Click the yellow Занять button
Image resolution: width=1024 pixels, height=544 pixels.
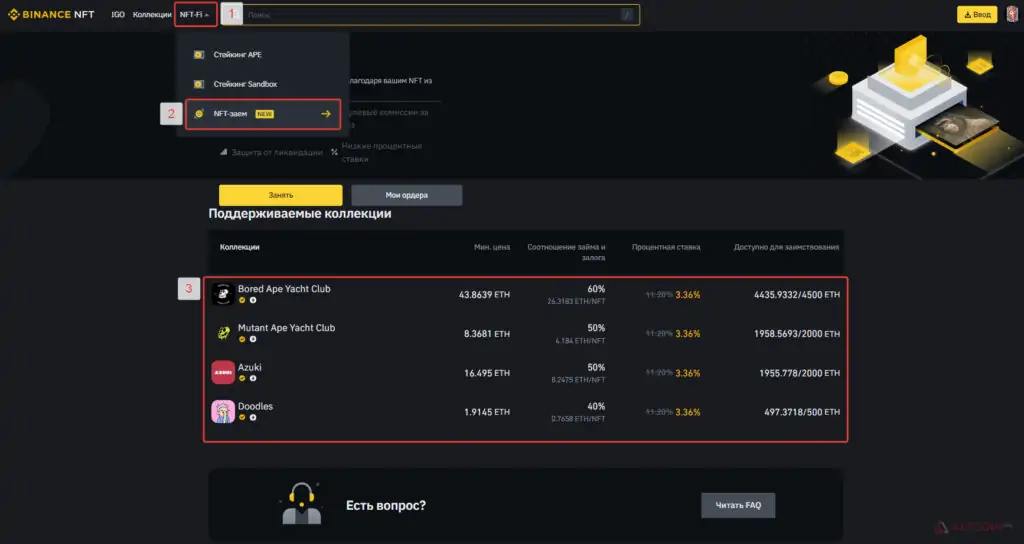[x=280, y=195]
